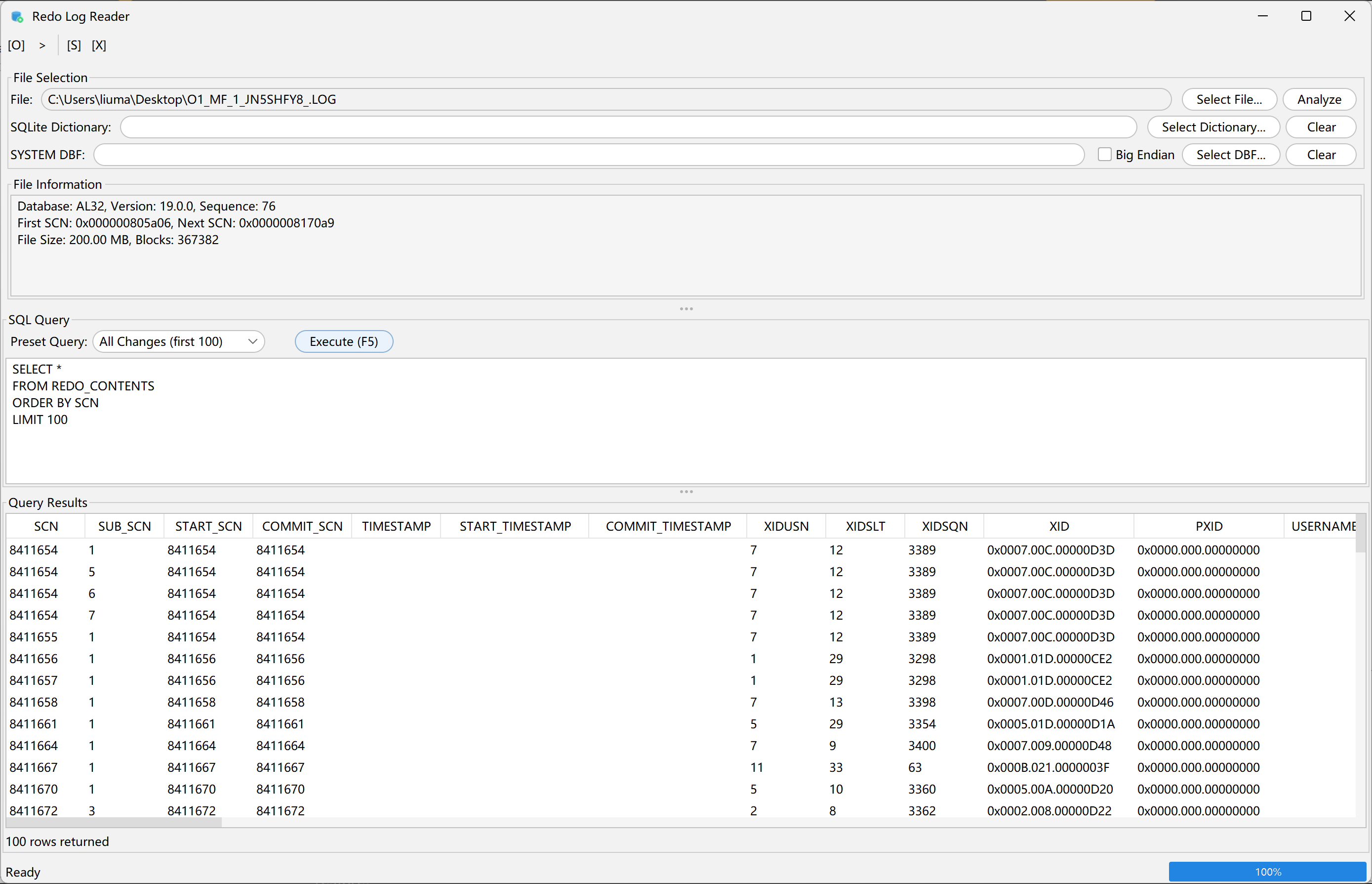Image resolution: width=1372 pixels, height=884 pixels.
Task: Click the START_TIMESTAMP column header
Action: [x=515, y=526]
